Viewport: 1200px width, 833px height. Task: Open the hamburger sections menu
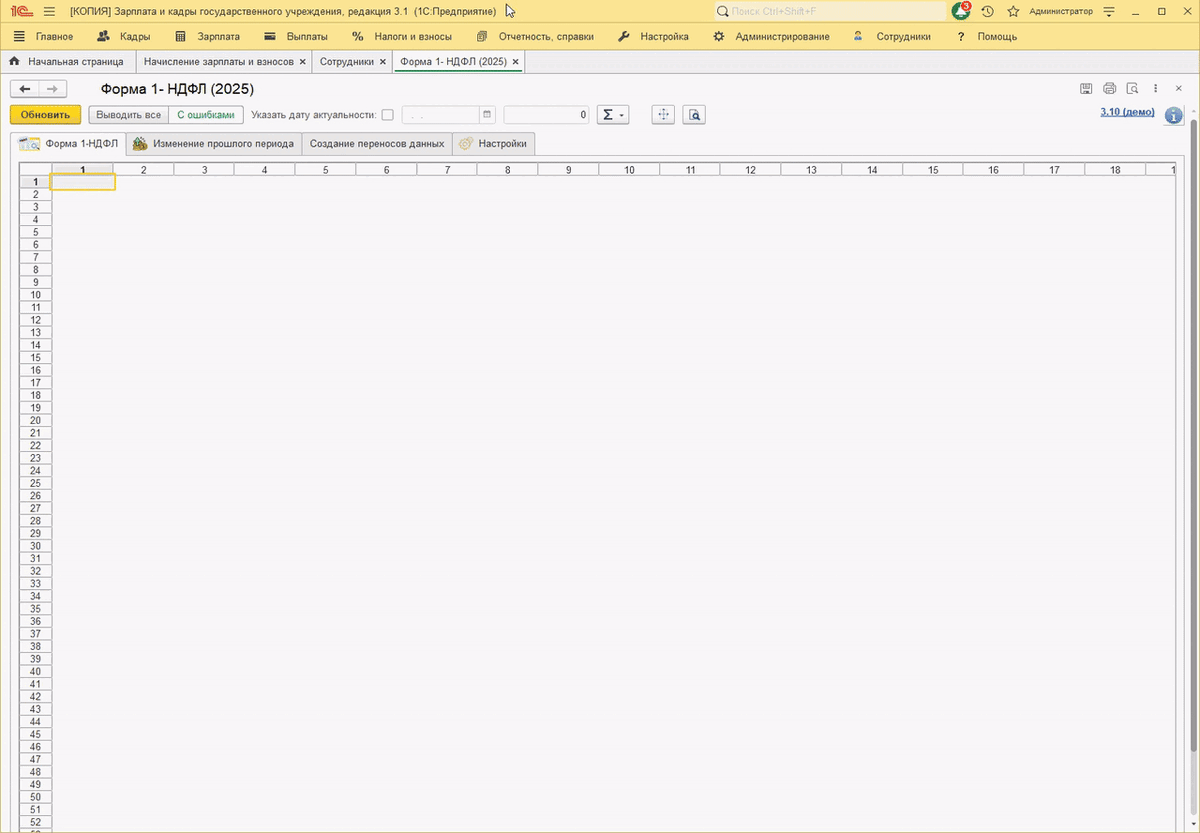point(49,11)
